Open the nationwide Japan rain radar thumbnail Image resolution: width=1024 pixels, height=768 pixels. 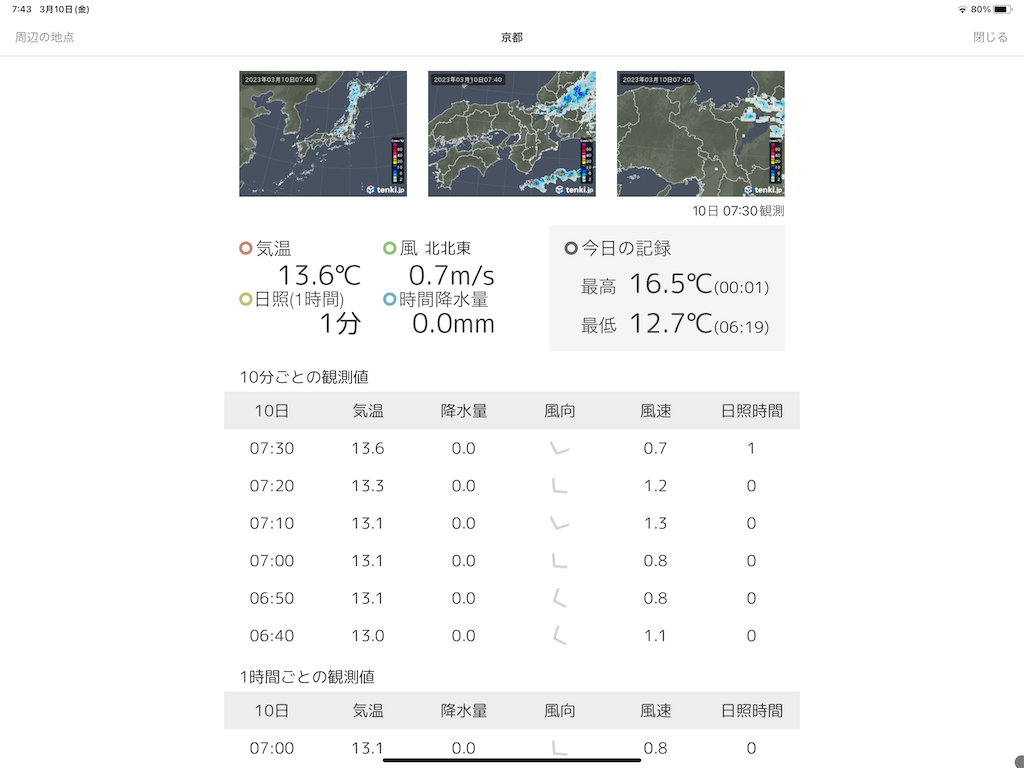[323, 133]
